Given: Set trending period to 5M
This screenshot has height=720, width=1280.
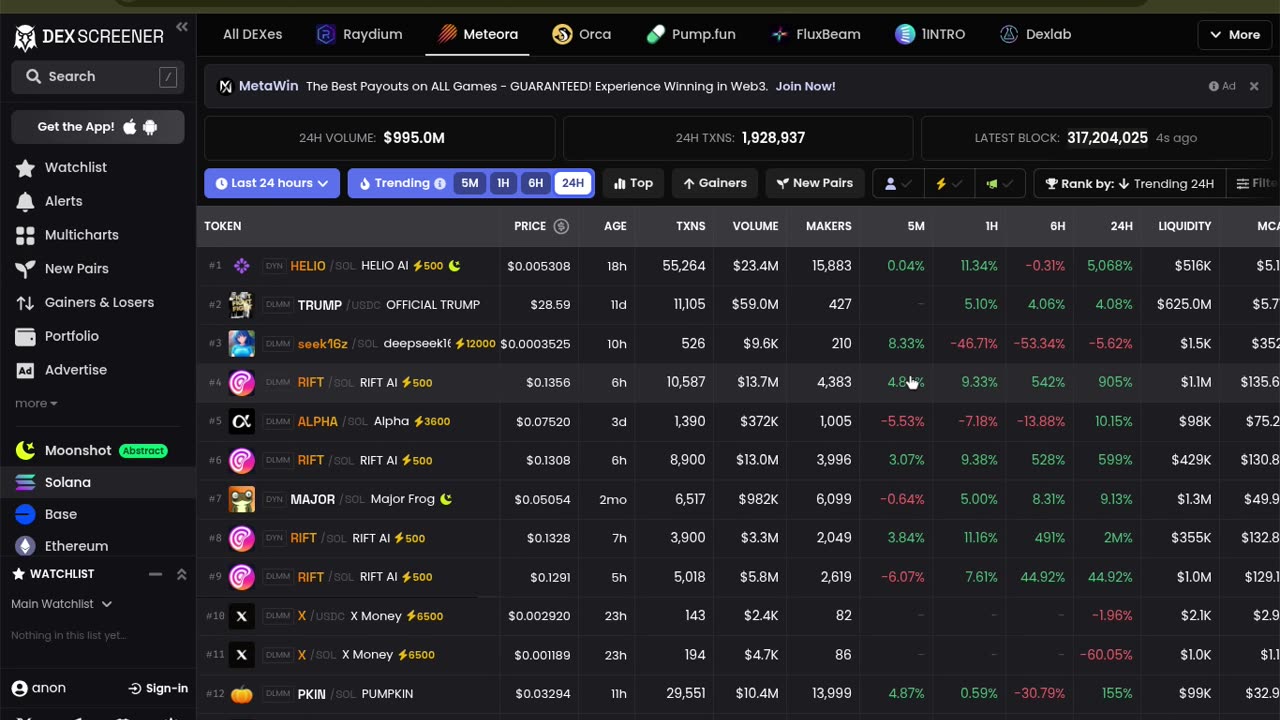Looking at the screenshot, I should (470, 183).
